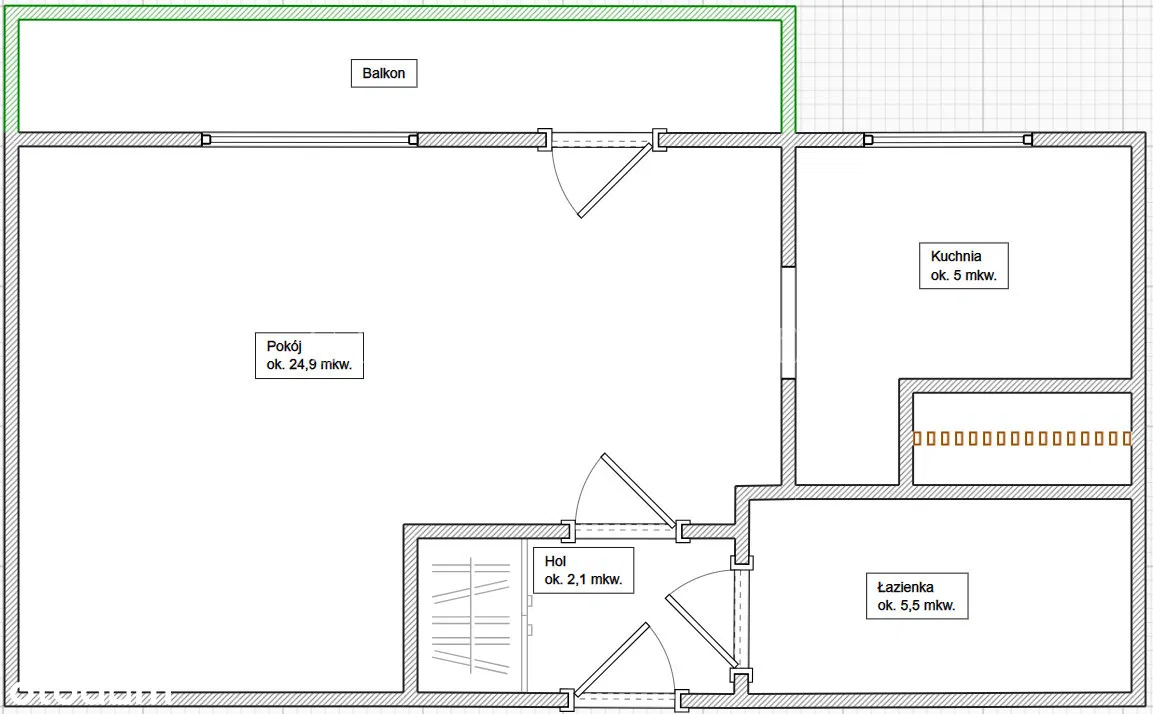The height and width of the screenshot is (714, 1153).
Task: Select the Pokój window on the balcony wall
Action: (x=310, y=140)
